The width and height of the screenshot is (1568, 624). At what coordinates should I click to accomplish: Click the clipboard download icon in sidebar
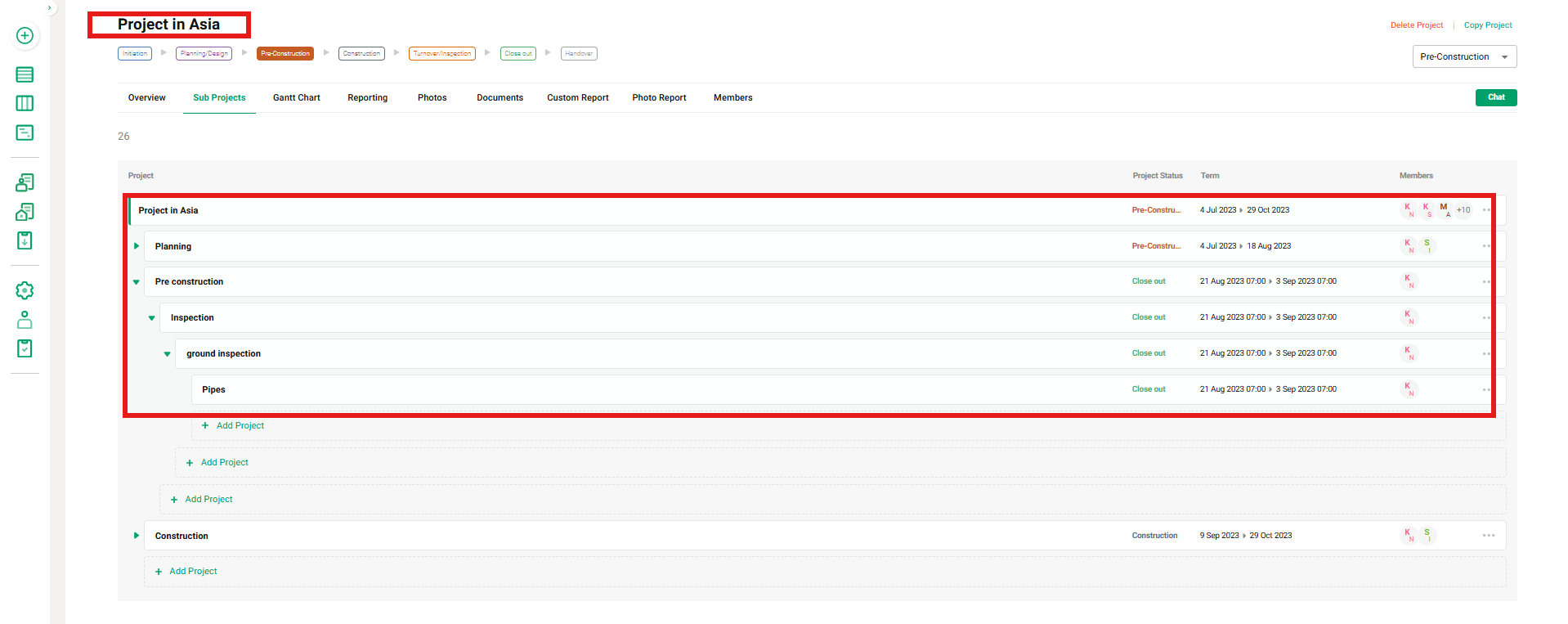point(25,240)
